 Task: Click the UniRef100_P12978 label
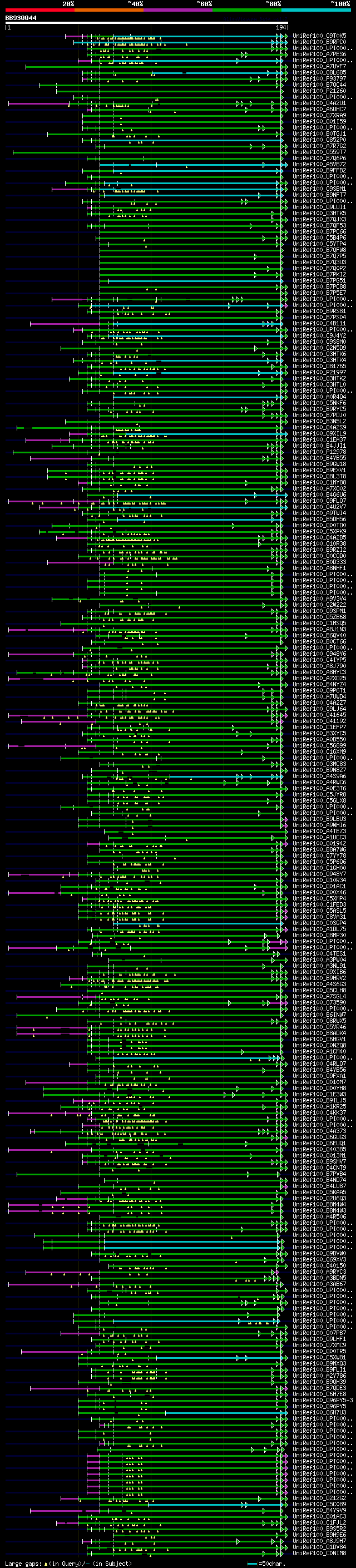tap(319, 452)
